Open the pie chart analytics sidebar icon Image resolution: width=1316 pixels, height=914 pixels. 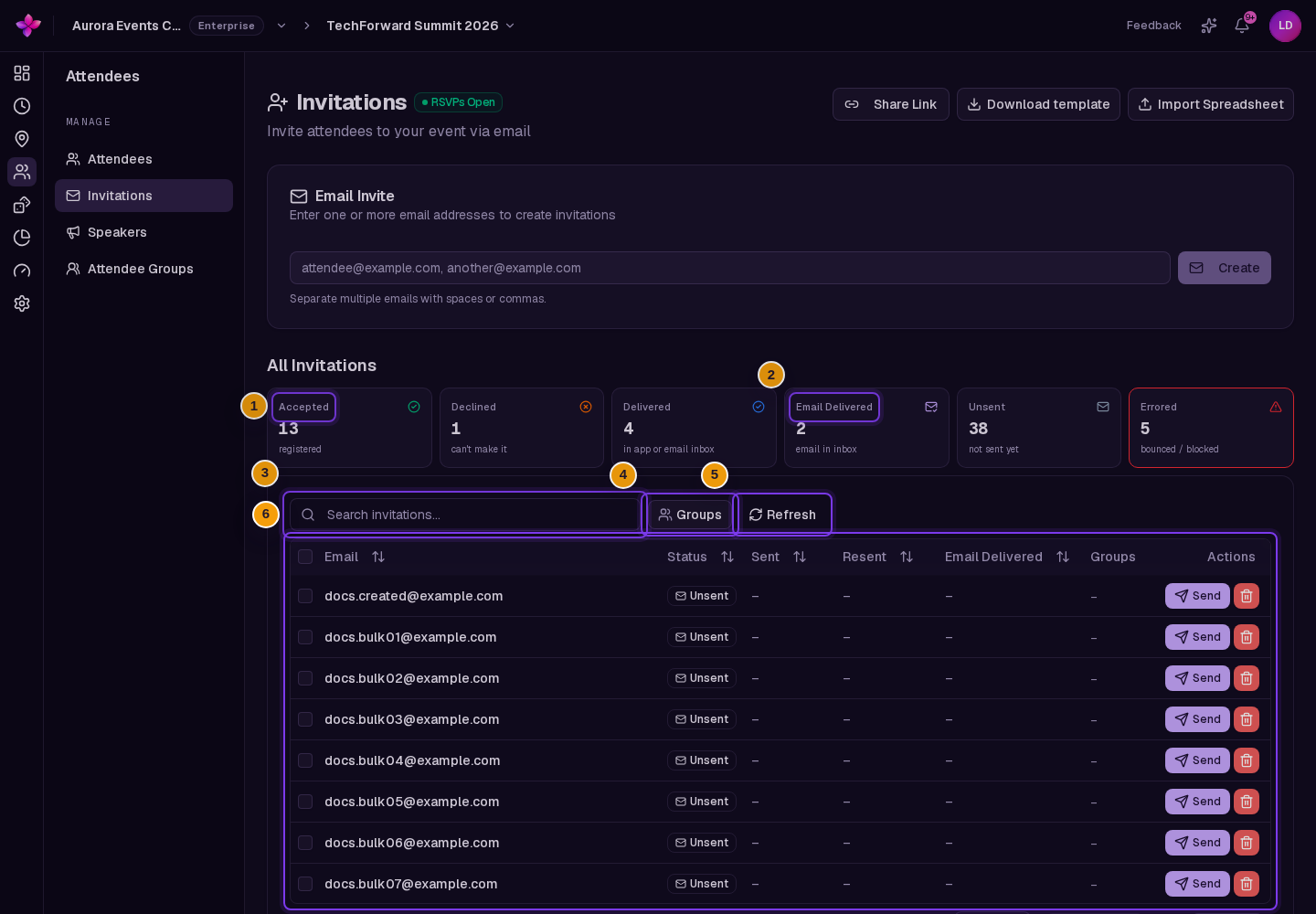22,238
